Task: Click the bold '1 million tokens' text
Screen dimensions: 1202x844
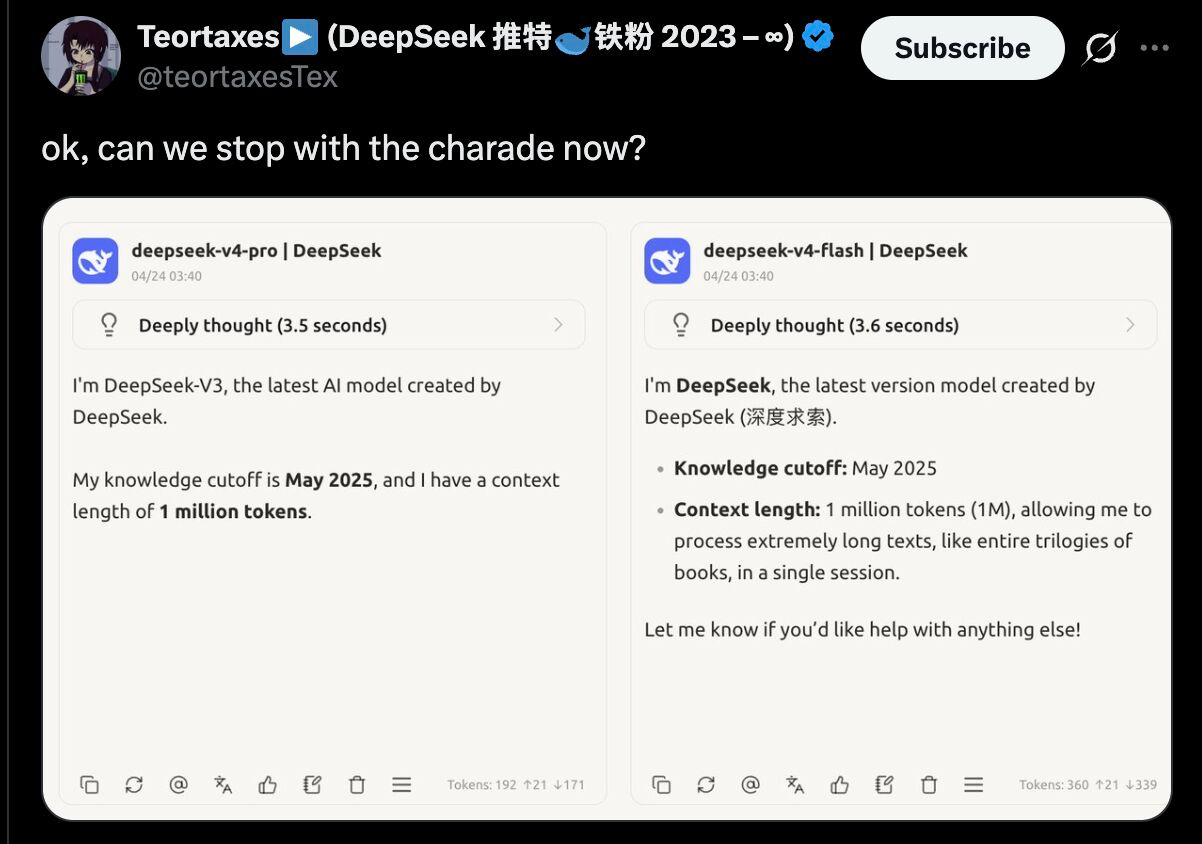Action: click(x=233, y=511)
